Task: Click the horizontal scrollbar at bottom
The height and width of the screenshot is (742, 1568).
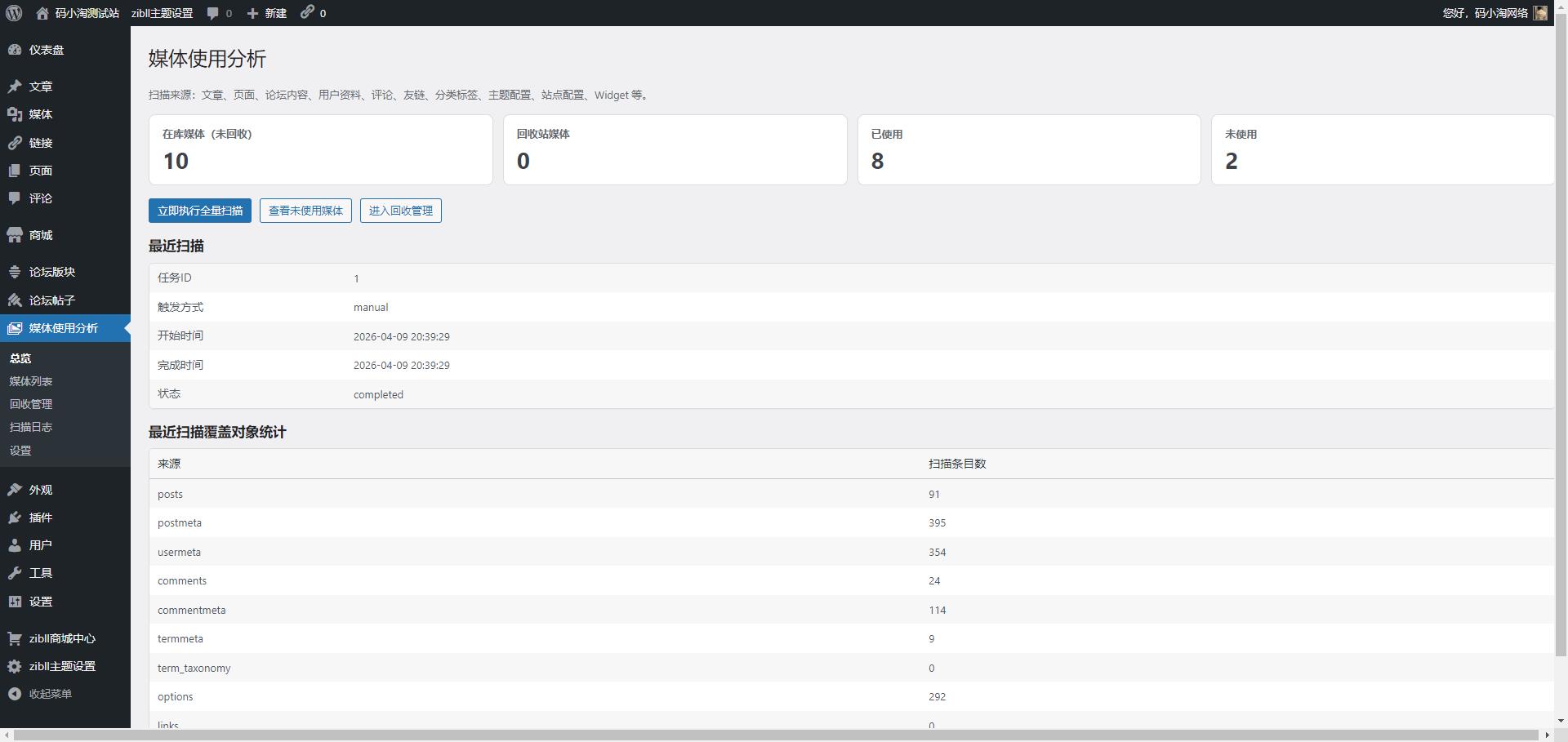Action: pyautogui.click(x=776, y=735)
